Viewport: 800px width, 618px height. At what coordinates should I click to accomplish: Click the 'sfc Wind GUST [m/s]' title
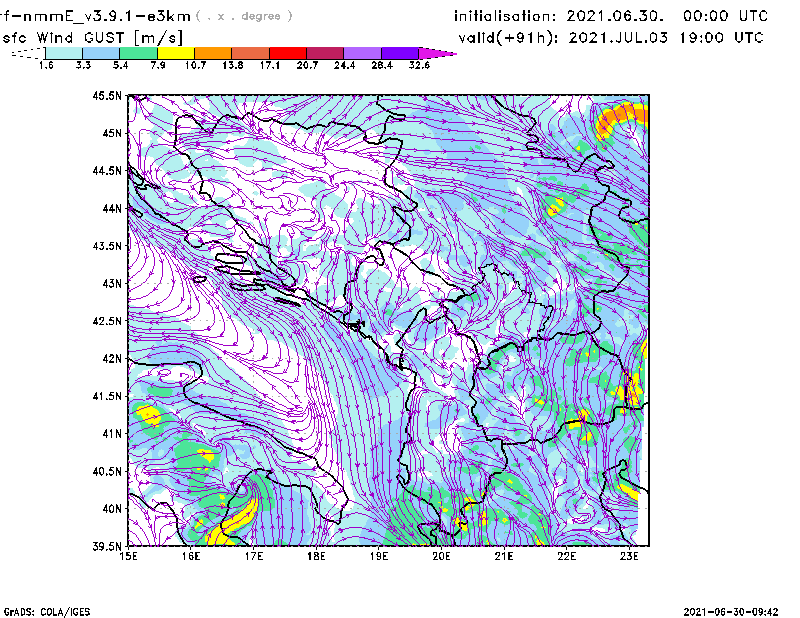(x=92, y=38)
